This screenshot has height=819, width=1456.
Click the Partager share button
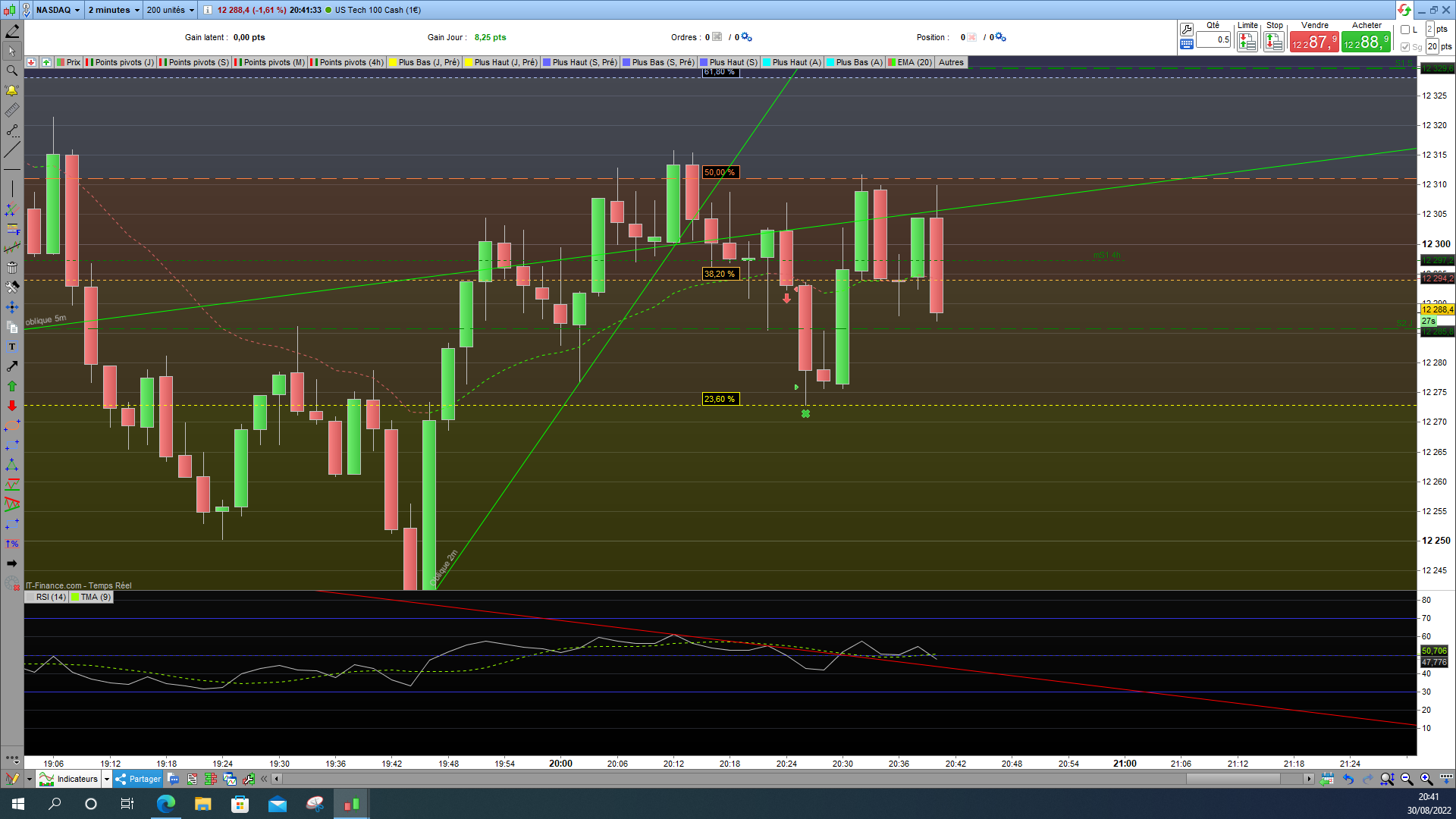pos(139,779)
